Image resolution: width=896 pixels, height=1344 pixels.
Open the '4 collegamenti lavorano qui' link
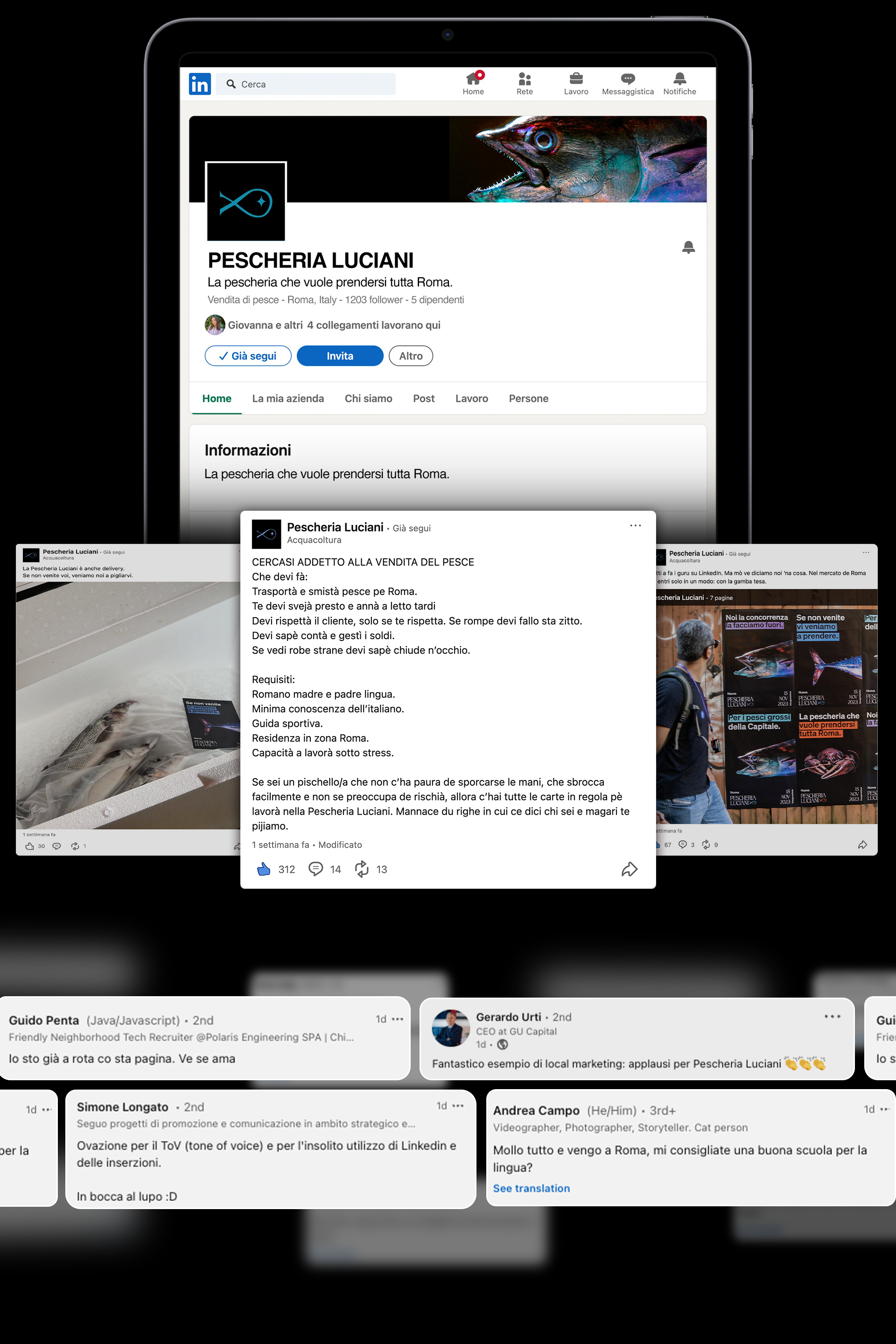374,325
